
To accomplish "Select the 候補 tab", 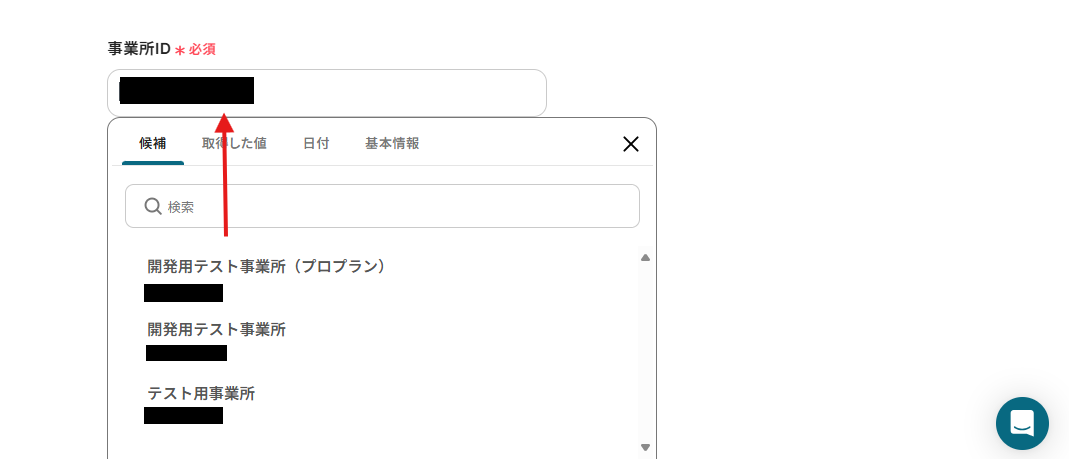I will [153, 143].
